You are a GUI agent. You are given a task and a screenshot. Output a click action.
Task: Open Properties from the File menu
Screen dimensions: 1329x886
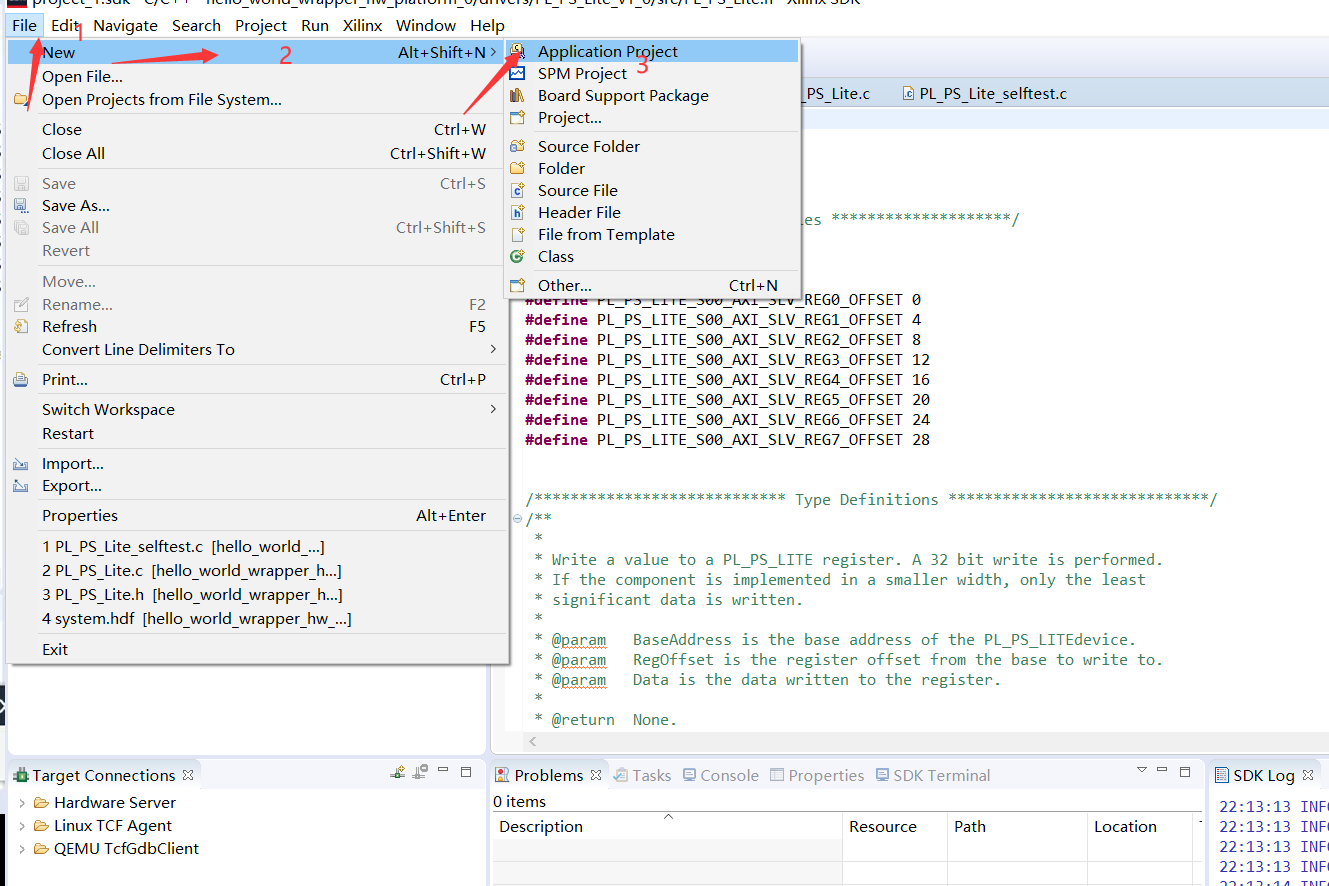coord(257,515)
